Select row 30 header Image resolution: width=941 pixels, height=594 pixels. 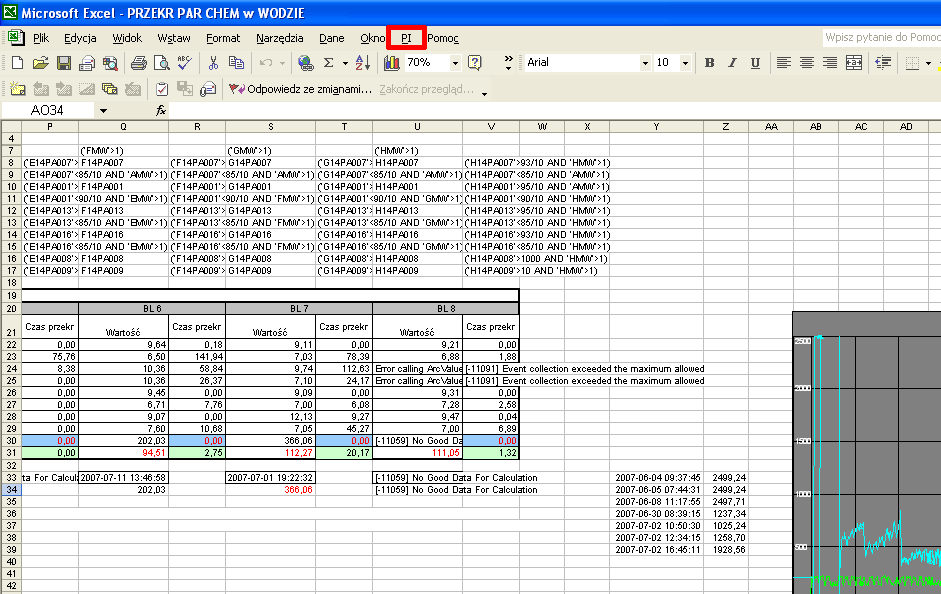11,441
